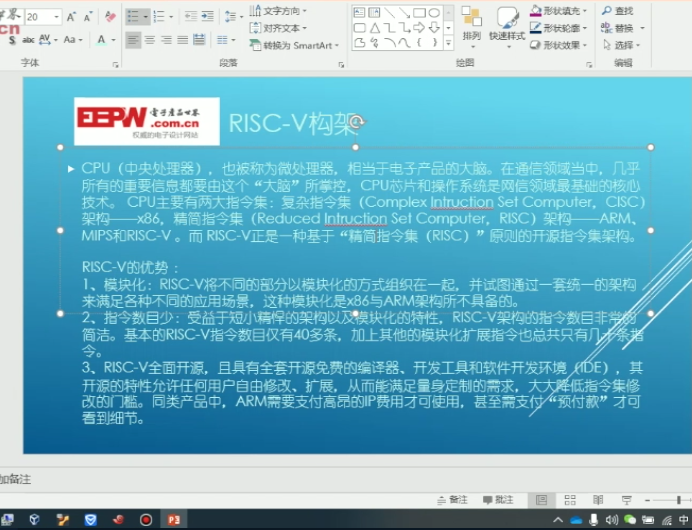Open the 字体 font dialog launcher
This screenshot has width=692, height=530.
[x=116, y=65]
